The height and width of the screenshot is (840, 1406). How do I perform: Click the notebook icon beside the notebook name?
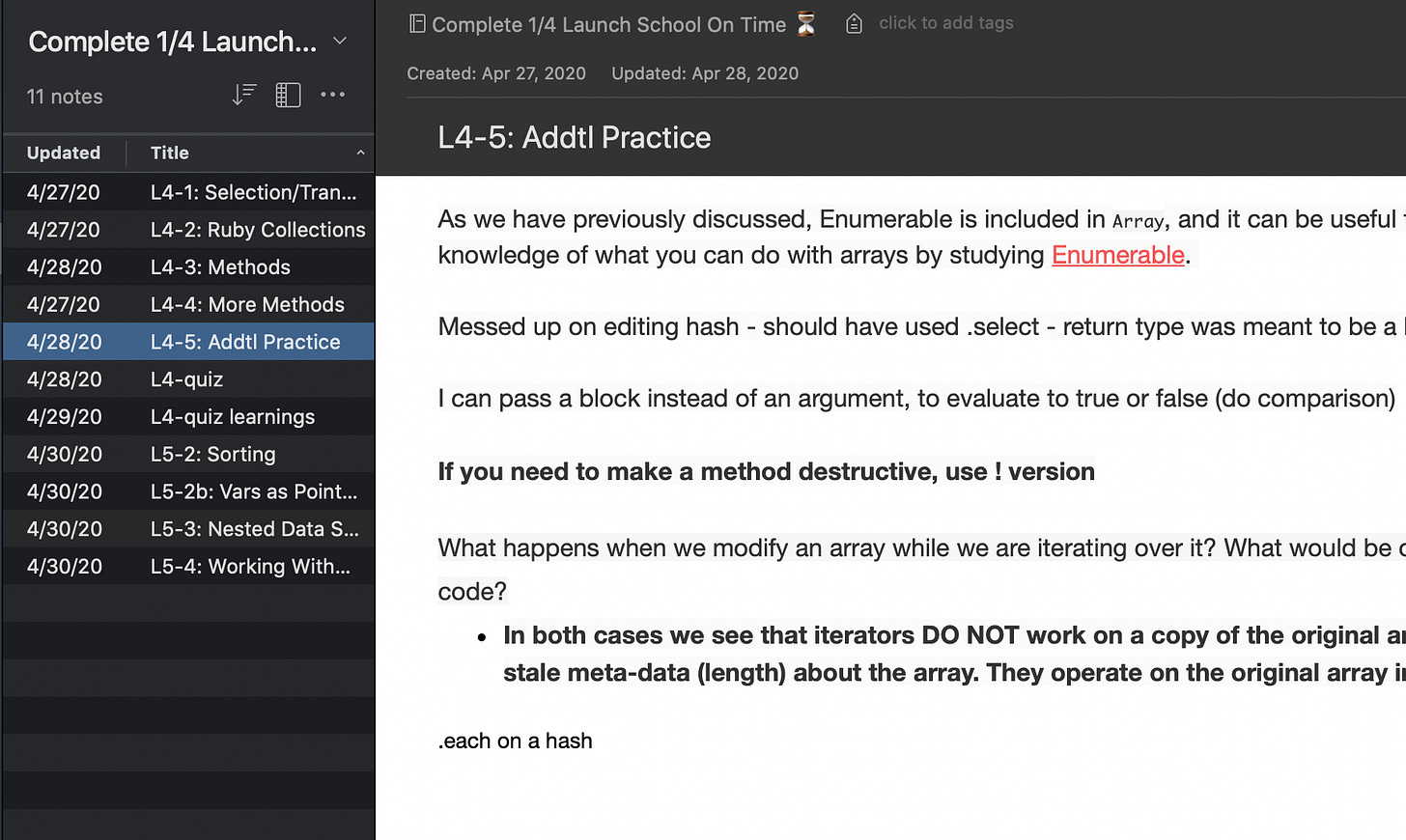[x=417, y=23]
